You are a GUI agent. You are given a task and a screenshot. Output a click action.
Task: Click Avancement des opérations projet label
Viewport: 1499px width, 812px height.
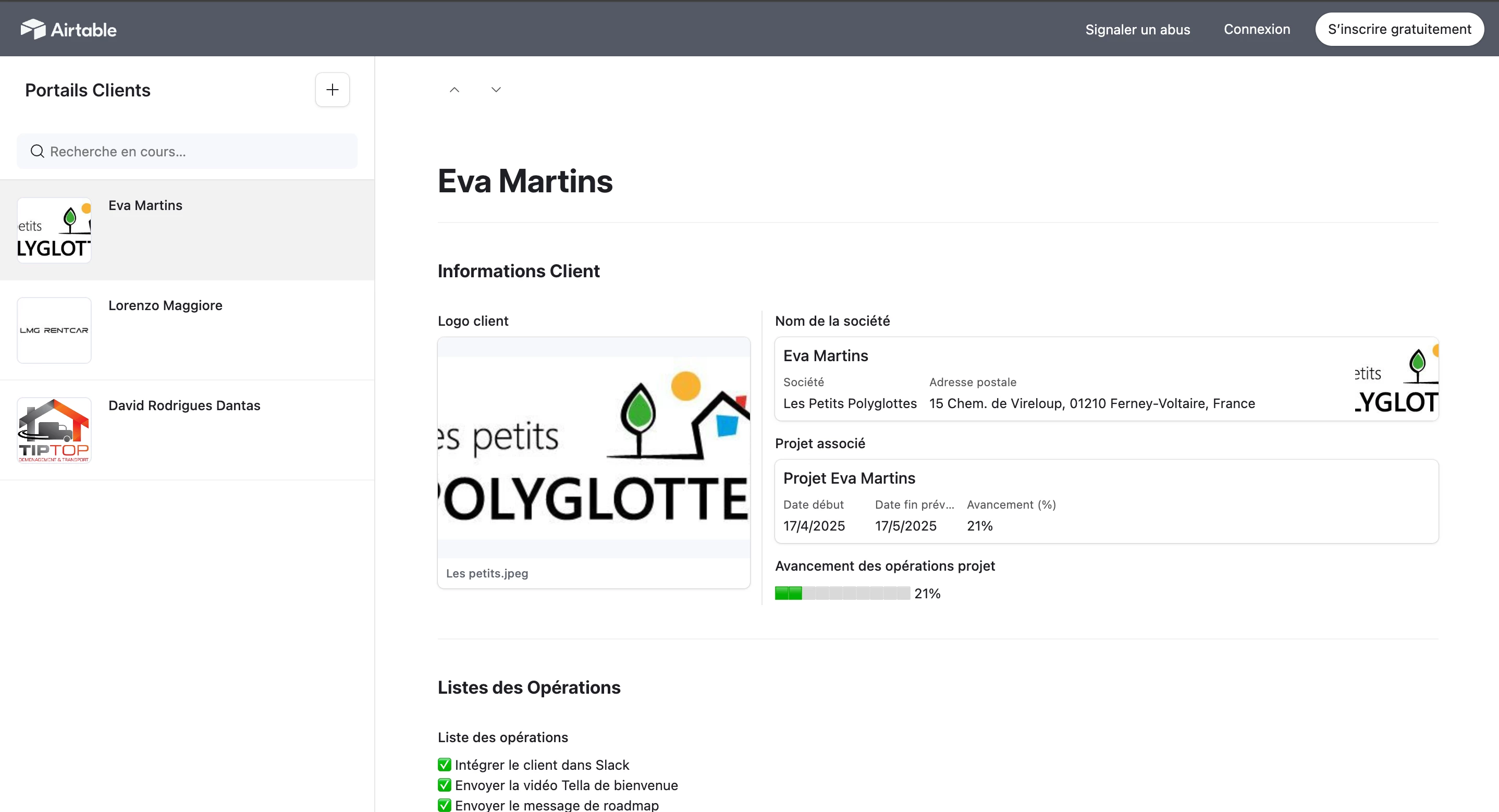coord(885,566)
